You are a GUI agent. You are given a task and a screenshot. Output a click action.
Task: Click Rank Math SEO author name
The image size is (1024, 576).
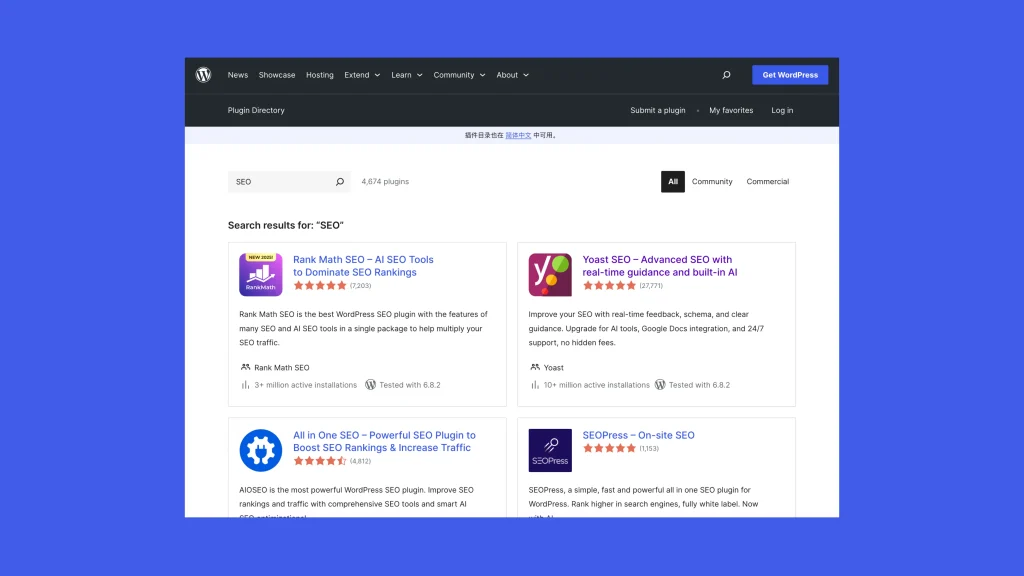[281, 368]
